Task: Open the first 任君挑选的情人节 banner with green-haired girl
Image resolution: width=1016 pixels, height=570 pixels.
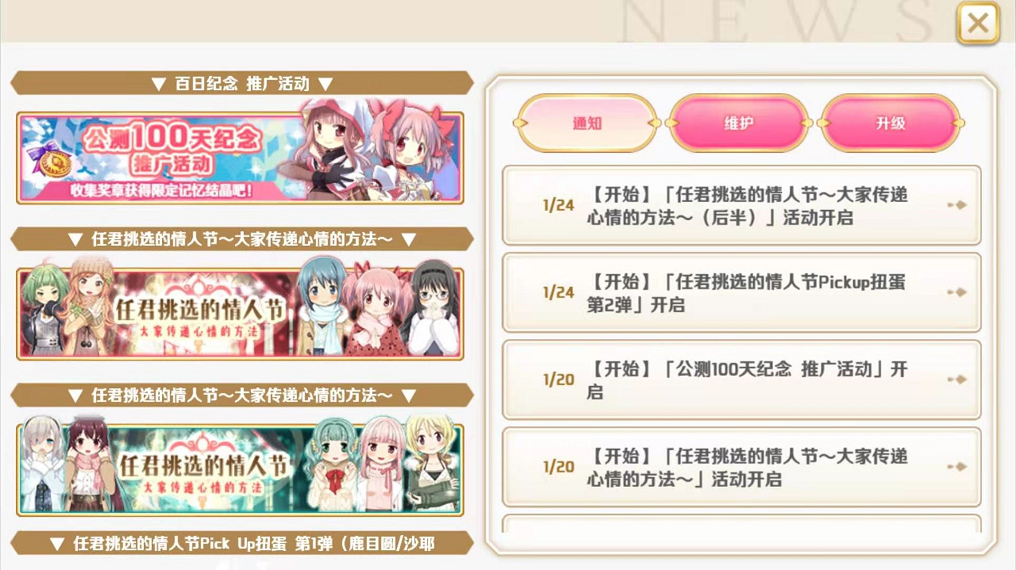Action: coord(240,314)
